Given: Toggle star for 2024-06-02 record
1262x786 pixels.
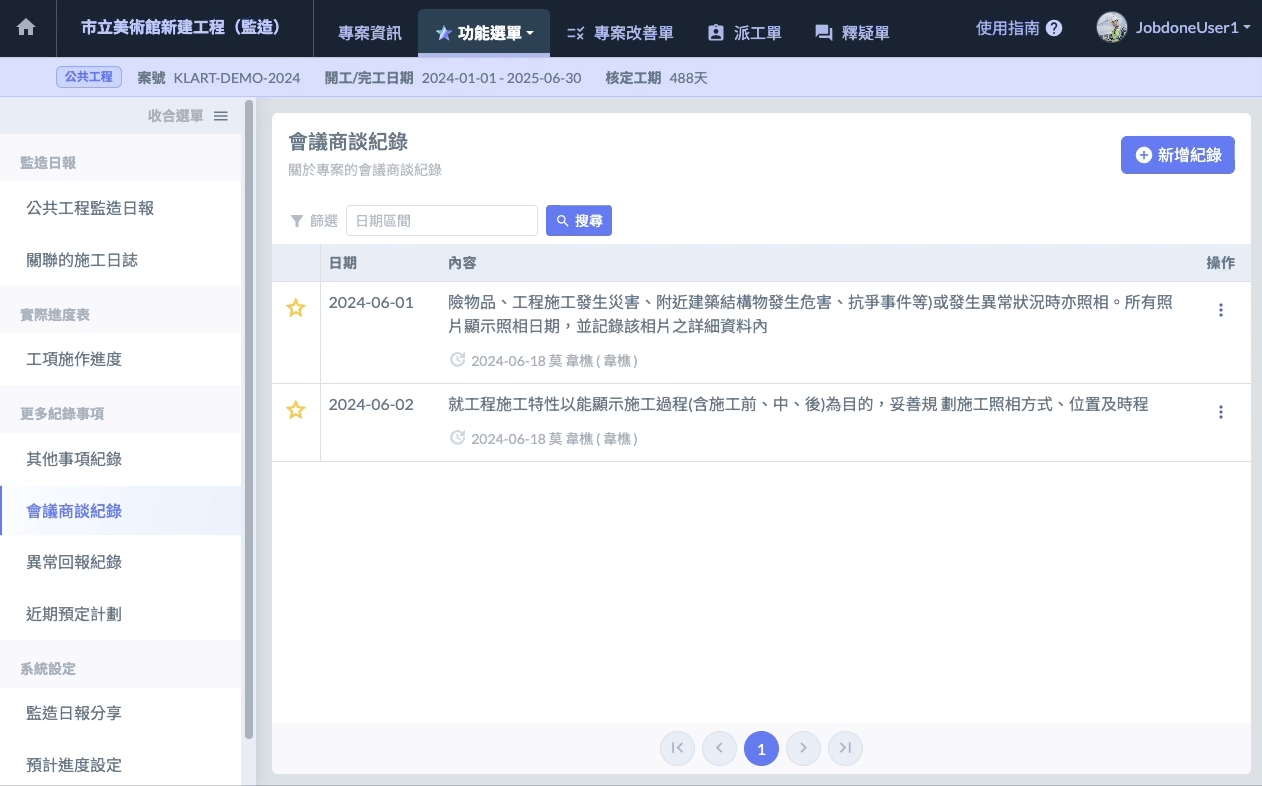Looking at the screenshot, I should click(296, 411).
